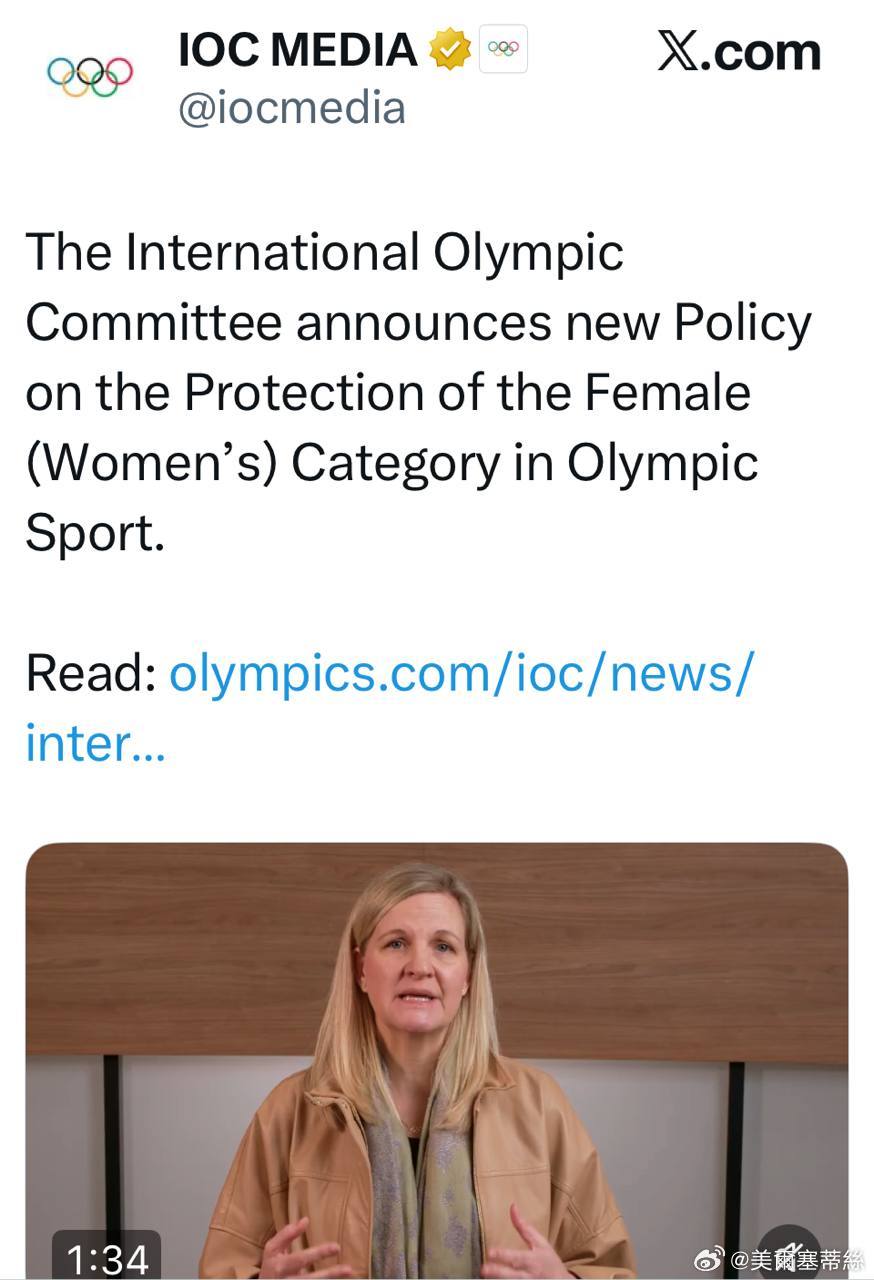
Task: Click the Weibo logo watermark
Action: [709, 1260]
